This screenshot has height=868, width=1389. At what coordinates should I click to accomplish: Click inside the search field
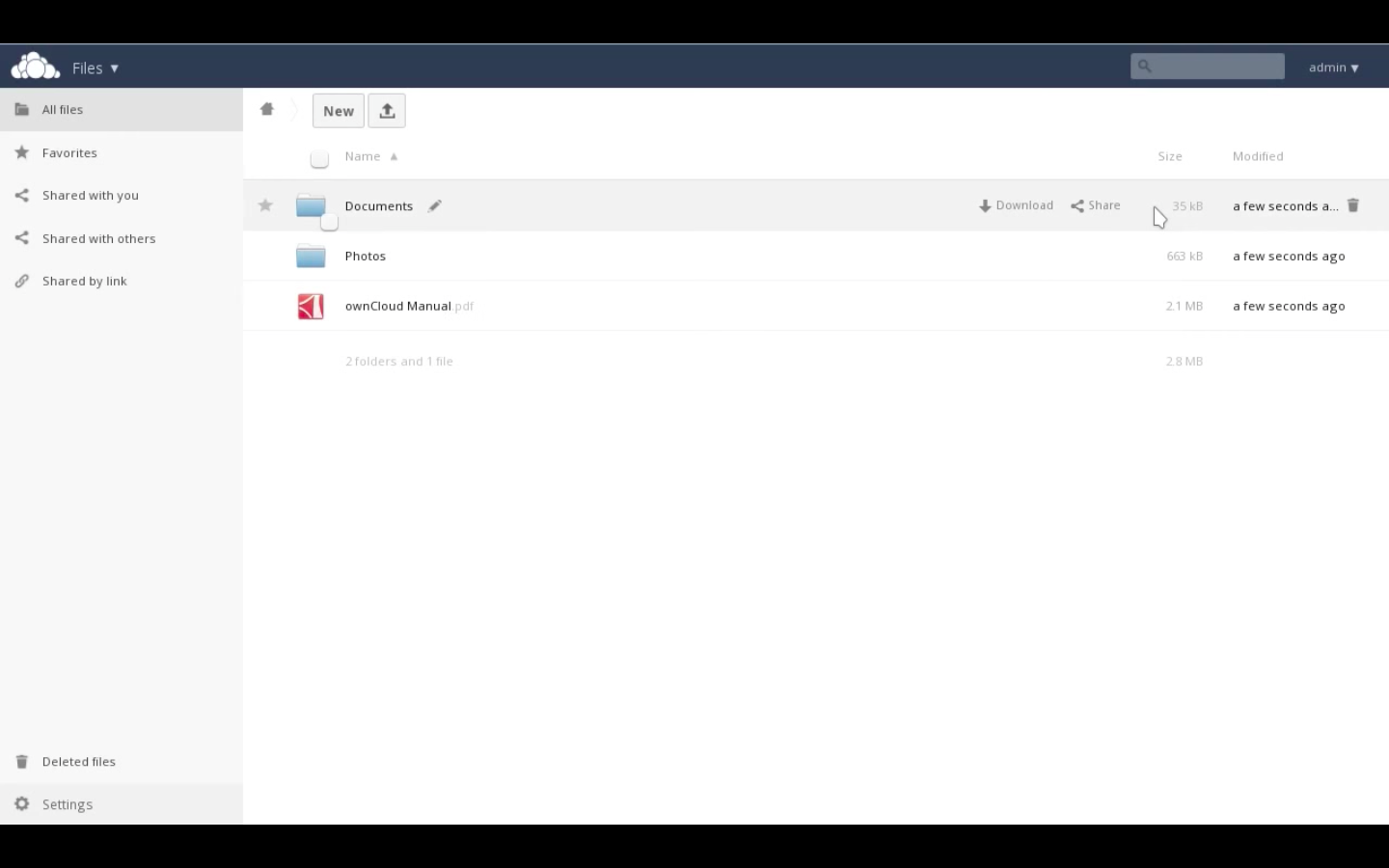point(1207,66)
